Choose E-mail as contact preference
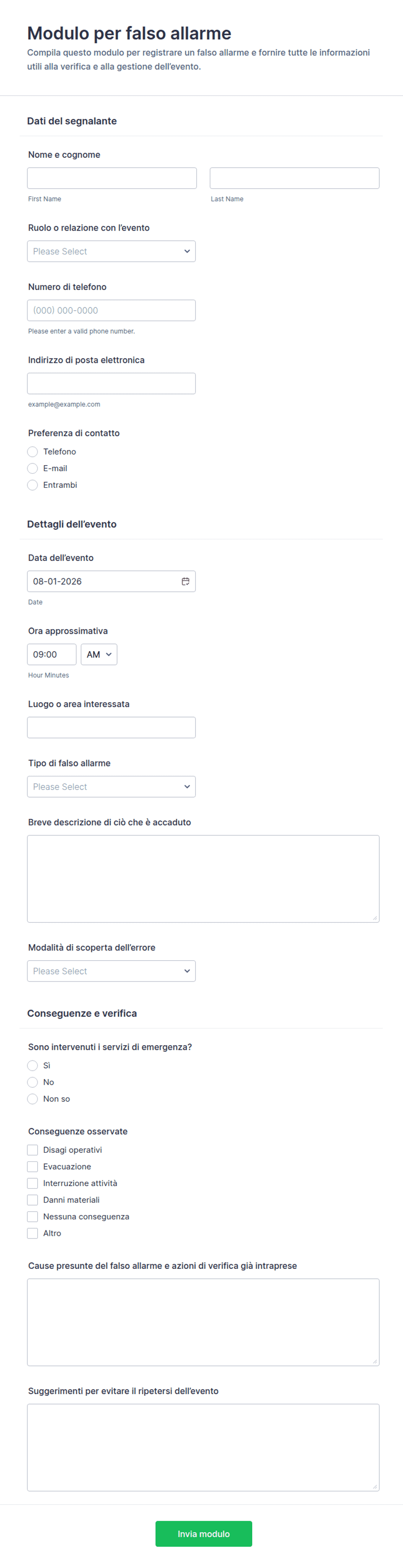 [x=33, y=468]
